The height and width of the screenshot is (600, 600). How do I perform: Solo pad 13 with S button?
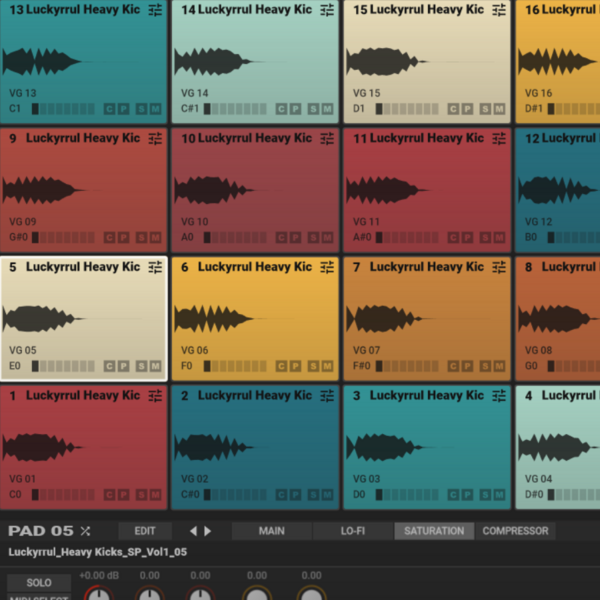pos(142,109)
